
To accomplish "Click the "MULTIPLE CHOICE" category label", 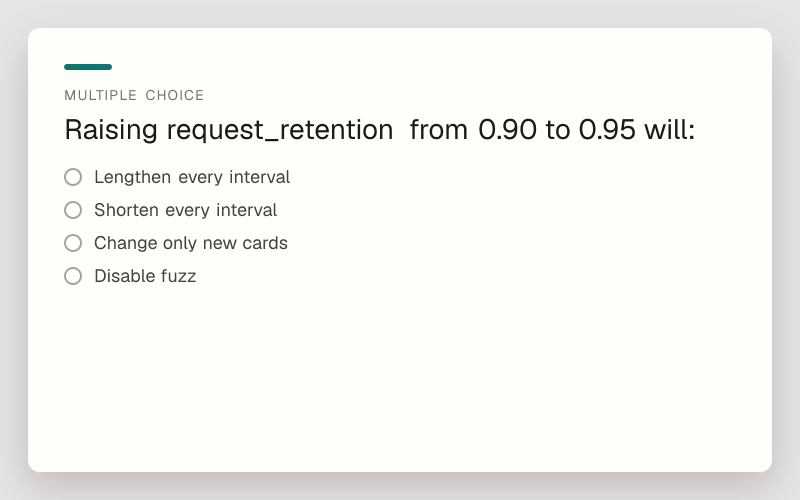I will tap(134, 95).
